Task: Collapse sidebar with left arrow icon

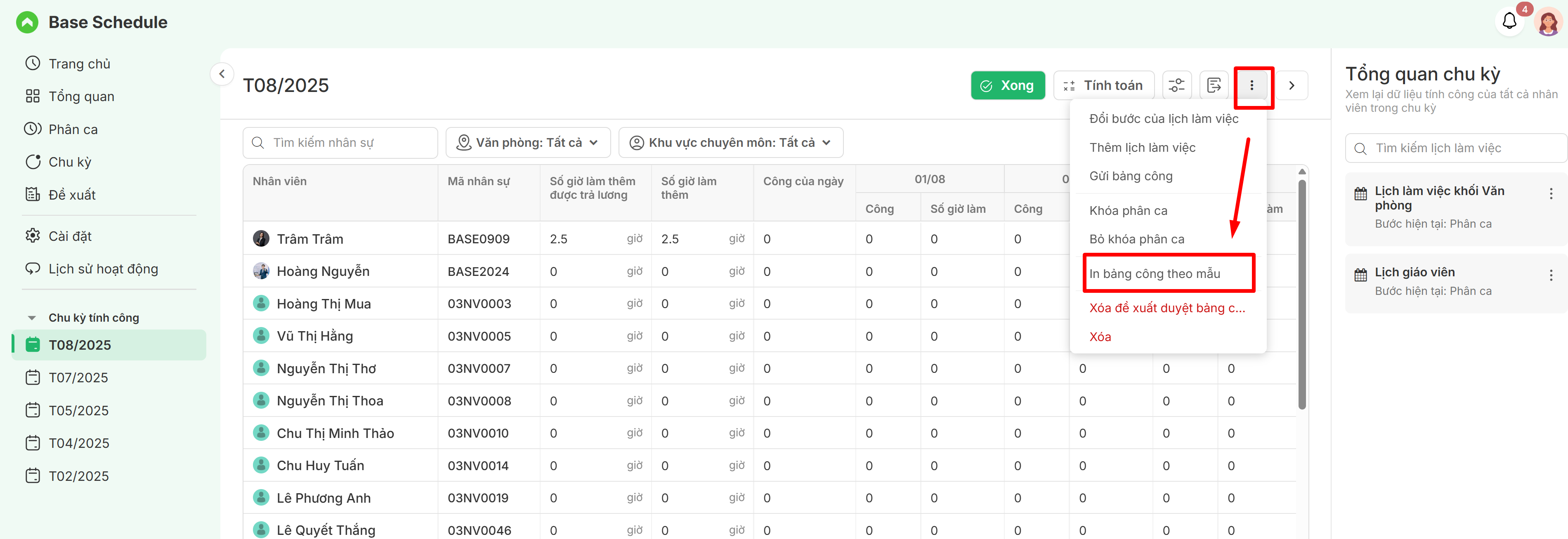Action: 222,74
